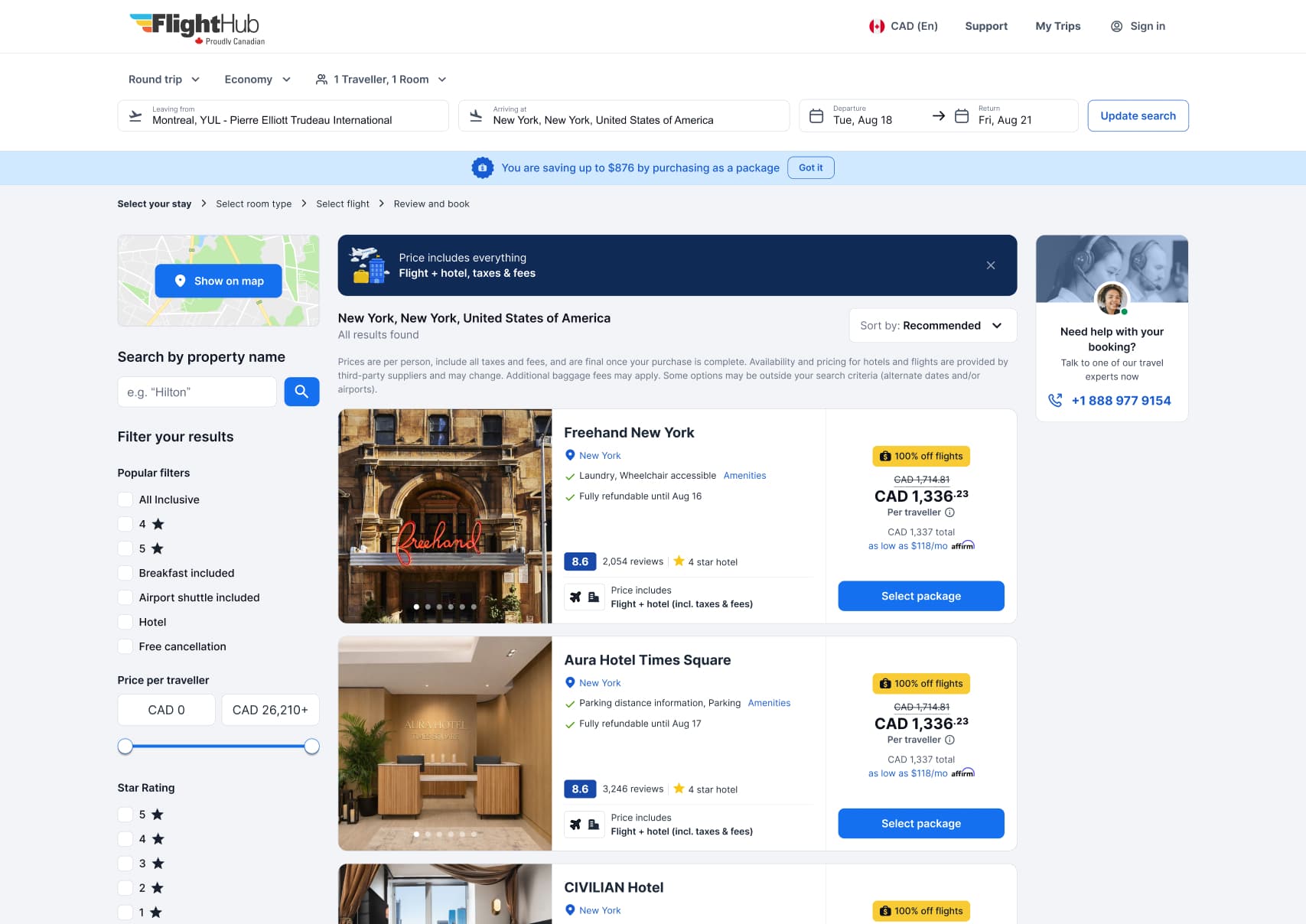
Task: Click the departing plane icon in Leaving from
Action: 135,116
